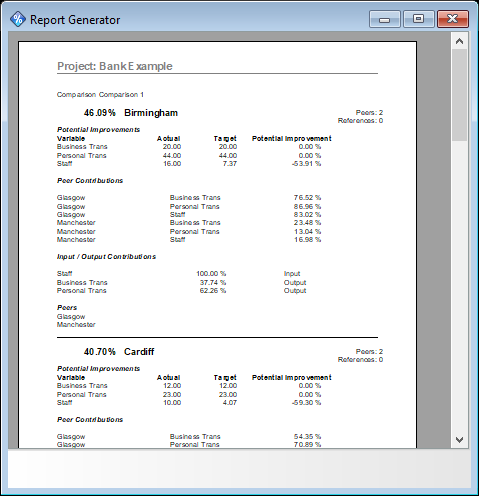Screen dimensions: 479x496
Task: Click the 76.52 % Glasgow contribution
Action: (307, 198)
